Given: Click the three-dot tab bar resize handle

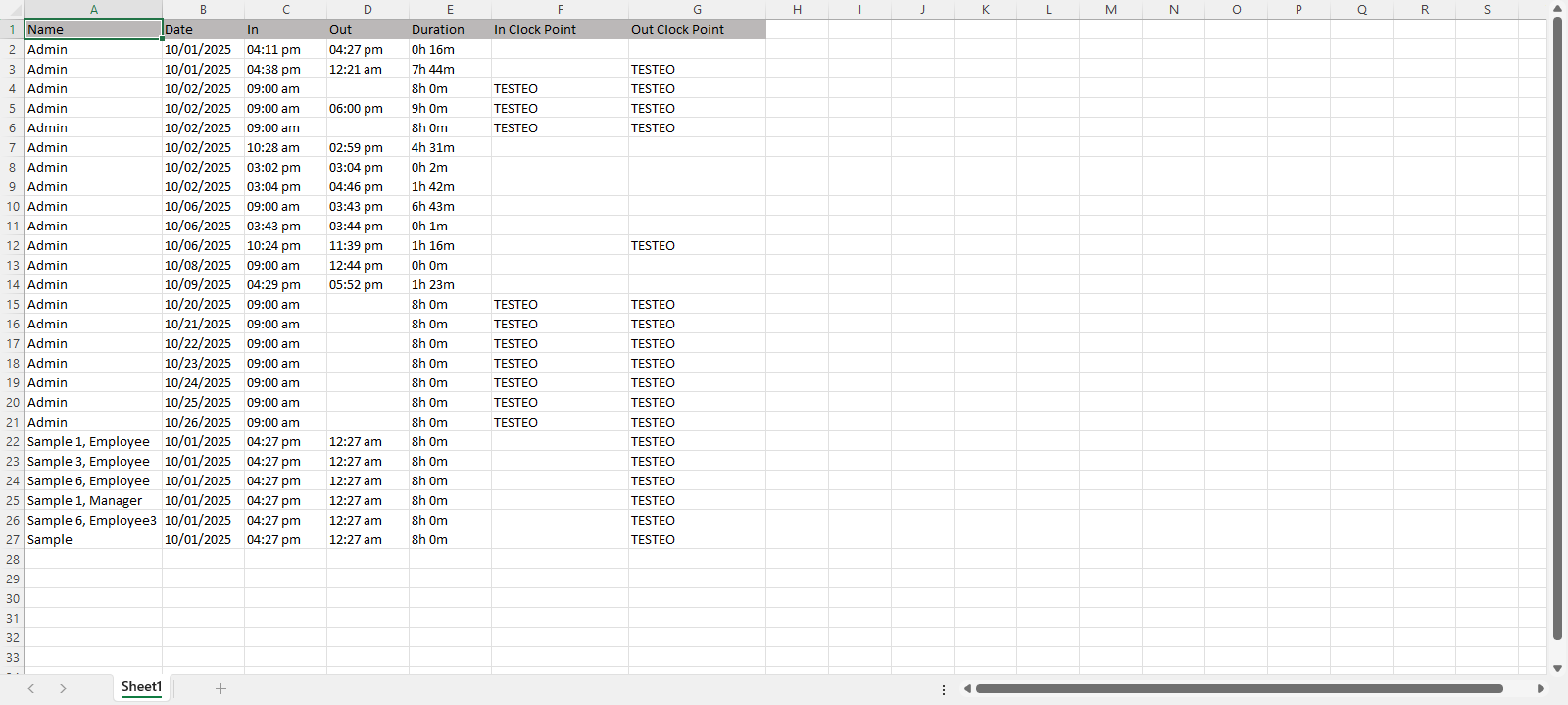Looking at the screenshot, I should pos(944,689).
